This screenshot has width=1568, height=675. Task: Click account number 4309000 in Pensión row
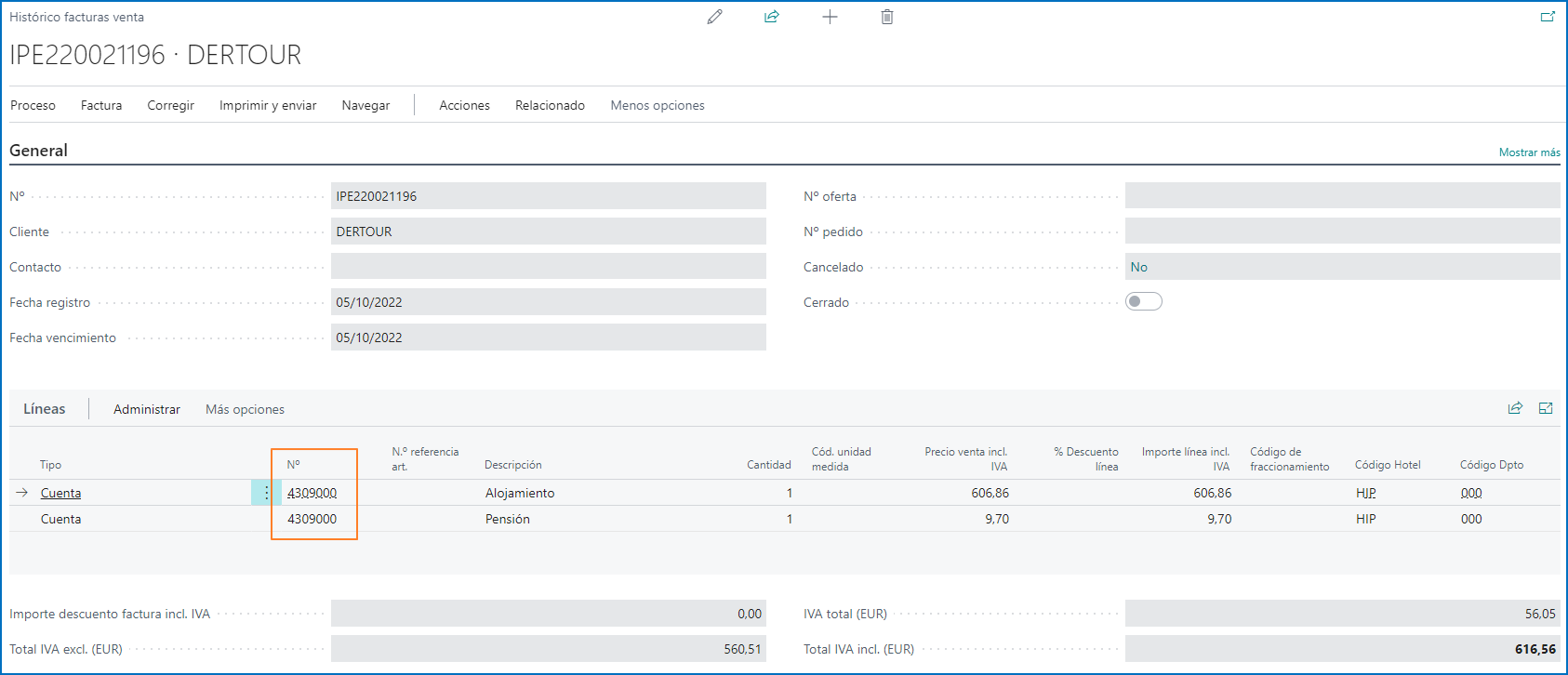[312, 519]
